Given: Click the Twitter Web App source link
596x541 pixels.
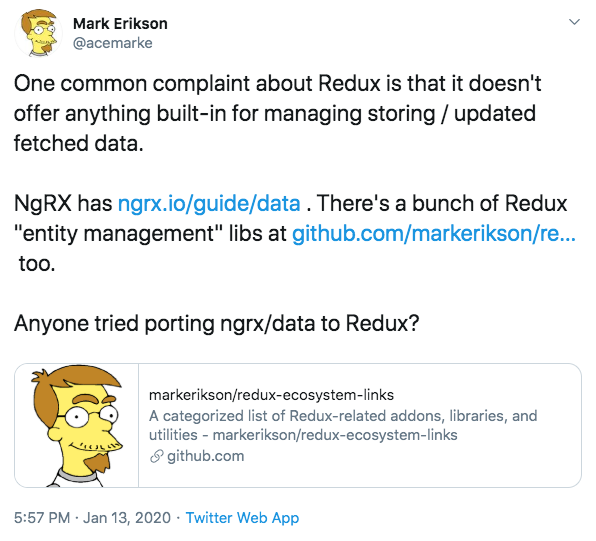Looking at the screenshot, I should (x=243, y=518).
